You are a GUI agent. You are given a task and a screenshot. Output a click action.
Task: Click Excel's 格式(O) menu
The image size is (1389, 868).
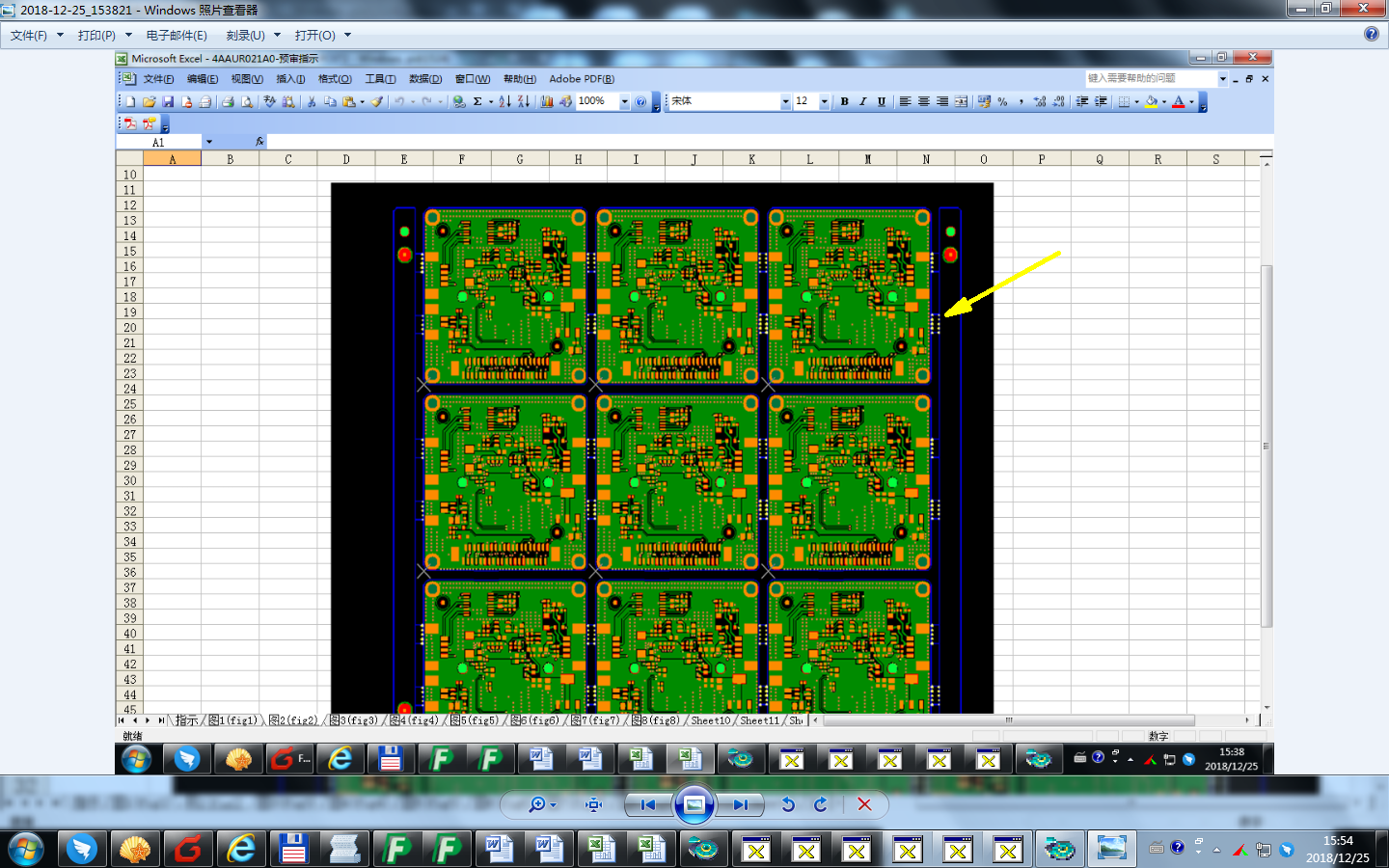(335, 79)
